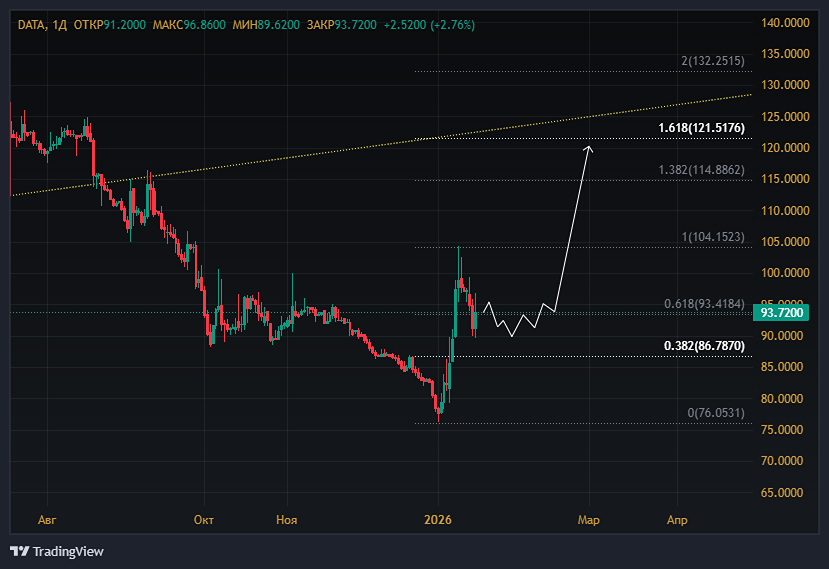This screenshot has height=569, width=829.
Task: Click the open price value 91.2000
Action: (x=124, y=25)
